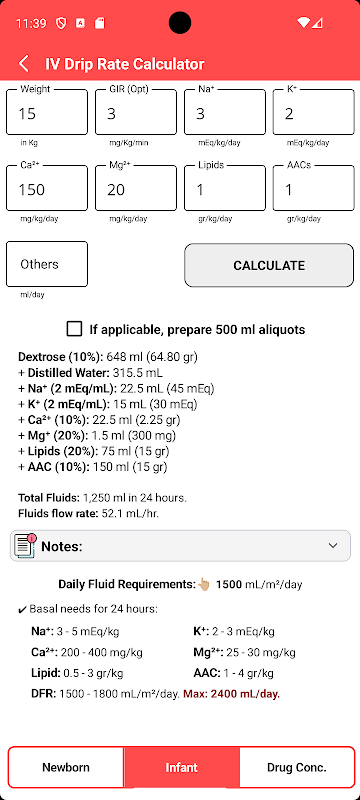Focus the Others ml/day field
Image resolution: width=360 pixels, height=800 pixels.
pyautogui.click(x=47, y=264)
